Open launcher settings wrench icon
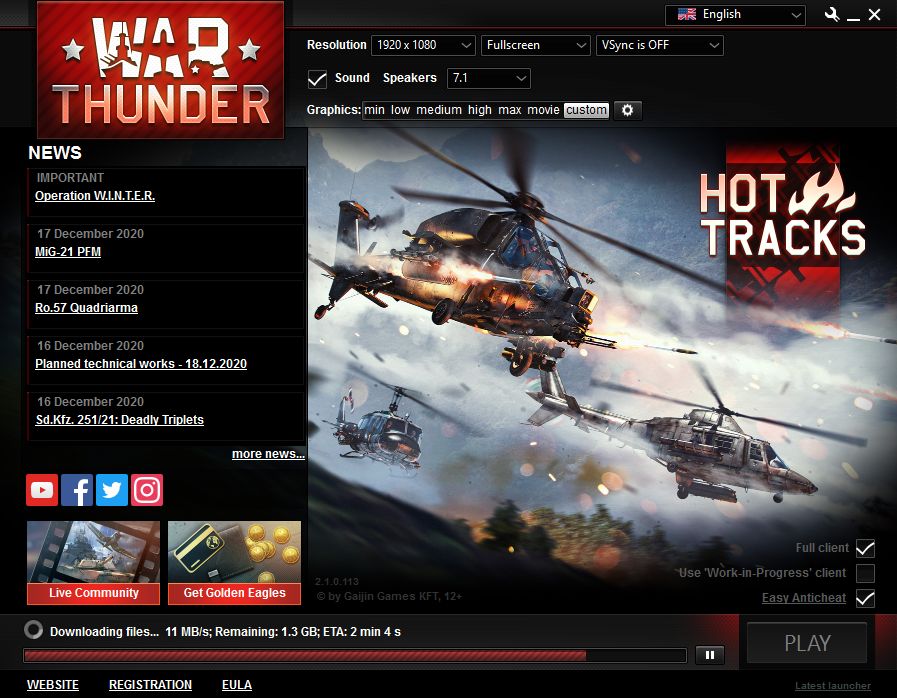 tap(832, 15)
